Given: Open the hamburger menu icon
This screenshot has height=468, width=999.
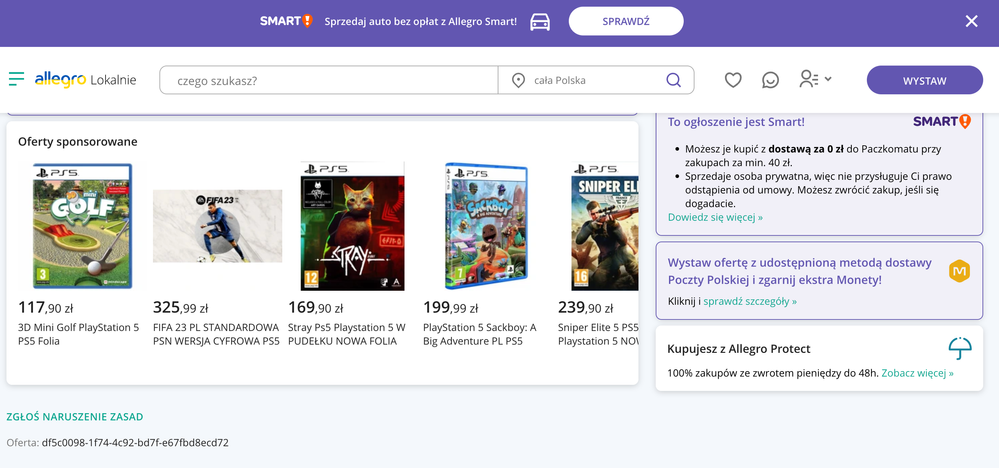Looking at the screenshot, I should (x=16, y=79).
